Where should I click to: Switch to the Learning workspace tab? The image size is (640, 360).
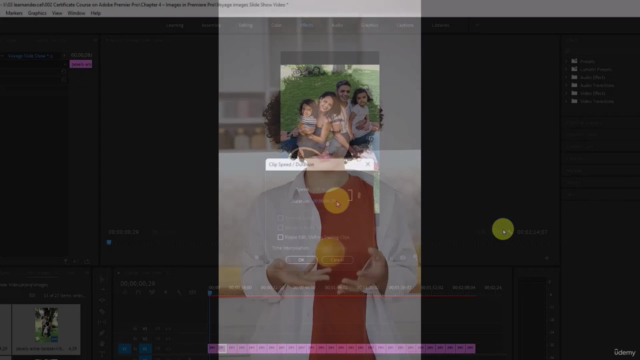click(175, 25)
